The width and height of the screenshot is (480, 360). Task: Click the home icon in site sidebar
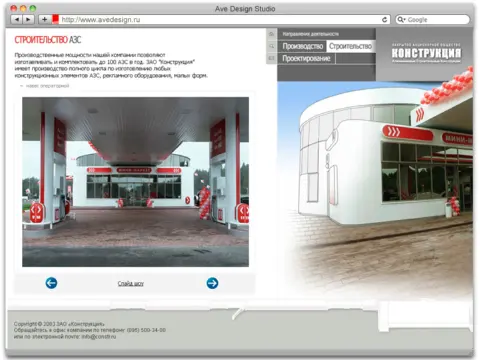[x=271, y=34]
